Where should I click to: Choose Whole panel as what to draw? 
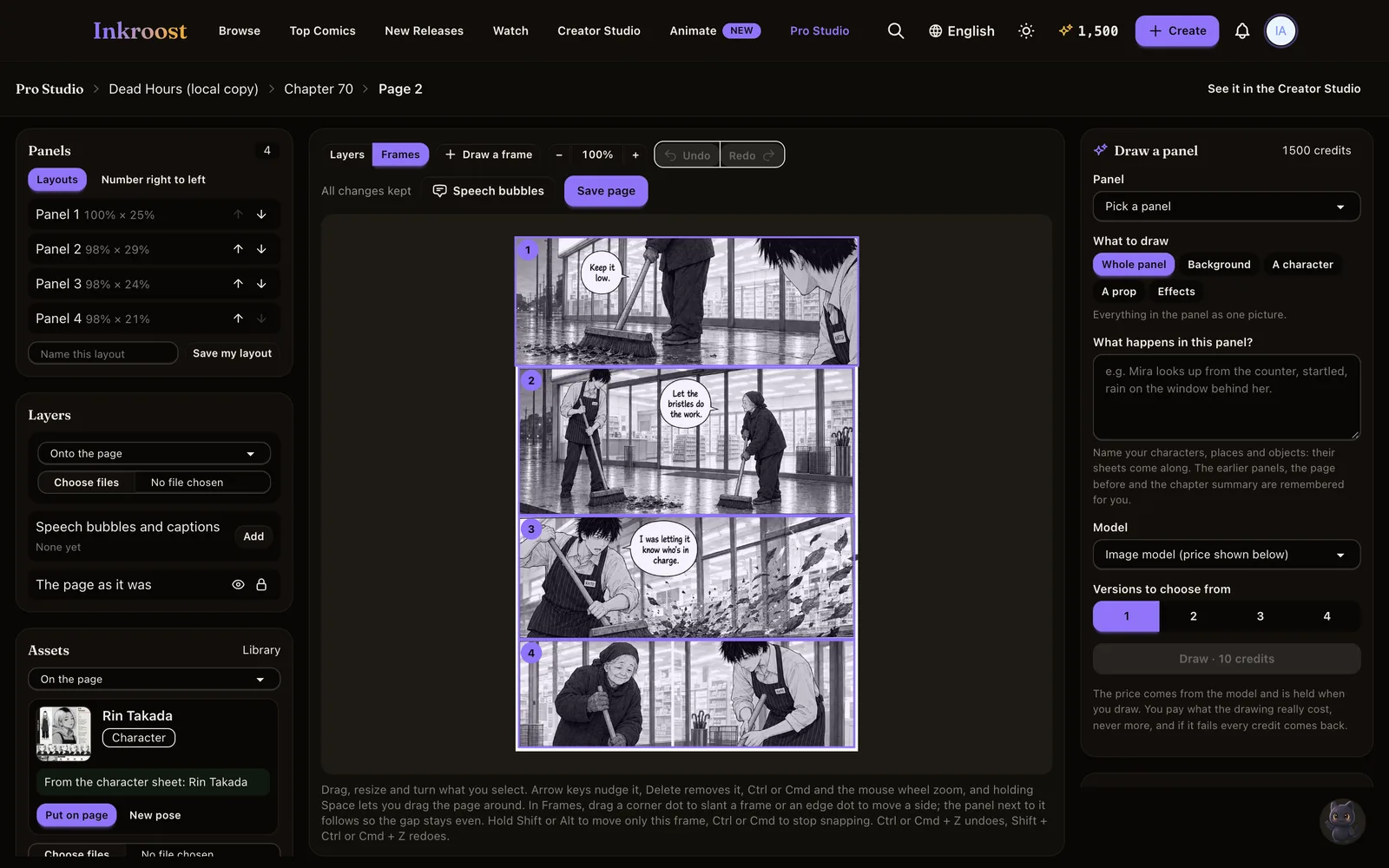click(1134, 265)
